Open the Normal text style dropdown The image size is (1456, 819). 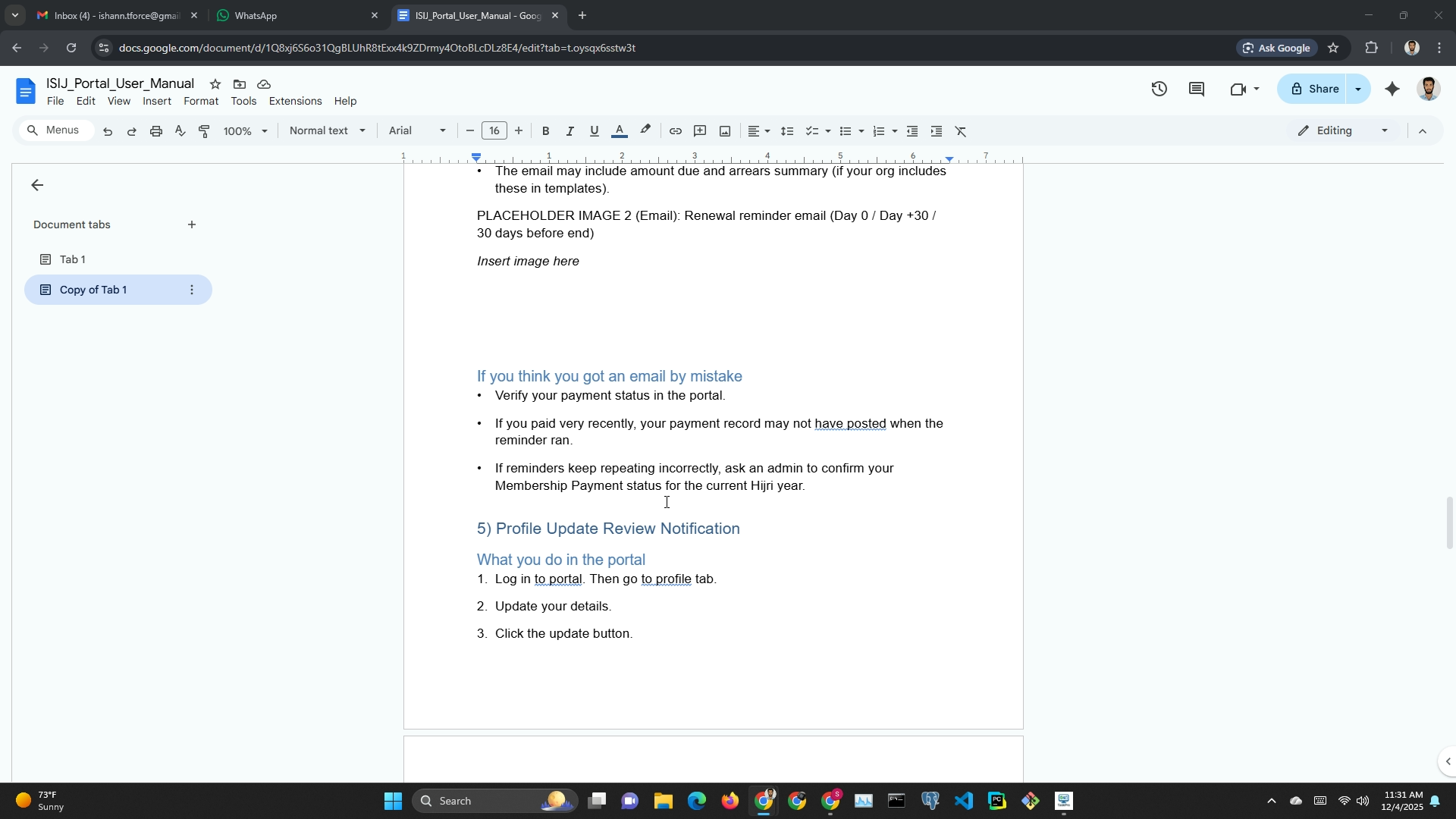coord(327,130)
